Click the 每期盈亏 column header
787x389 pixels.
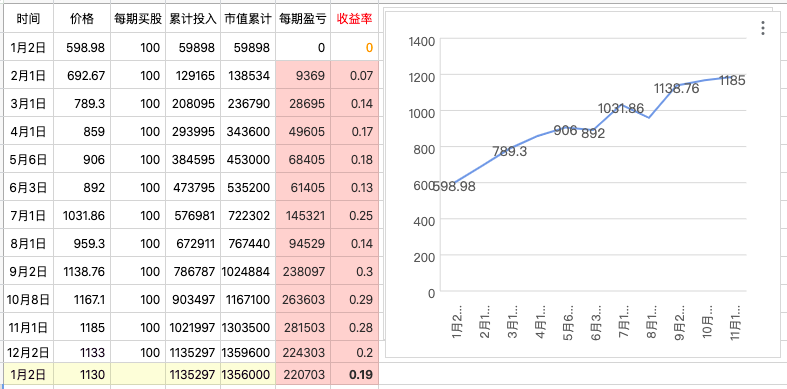(303, 20)
